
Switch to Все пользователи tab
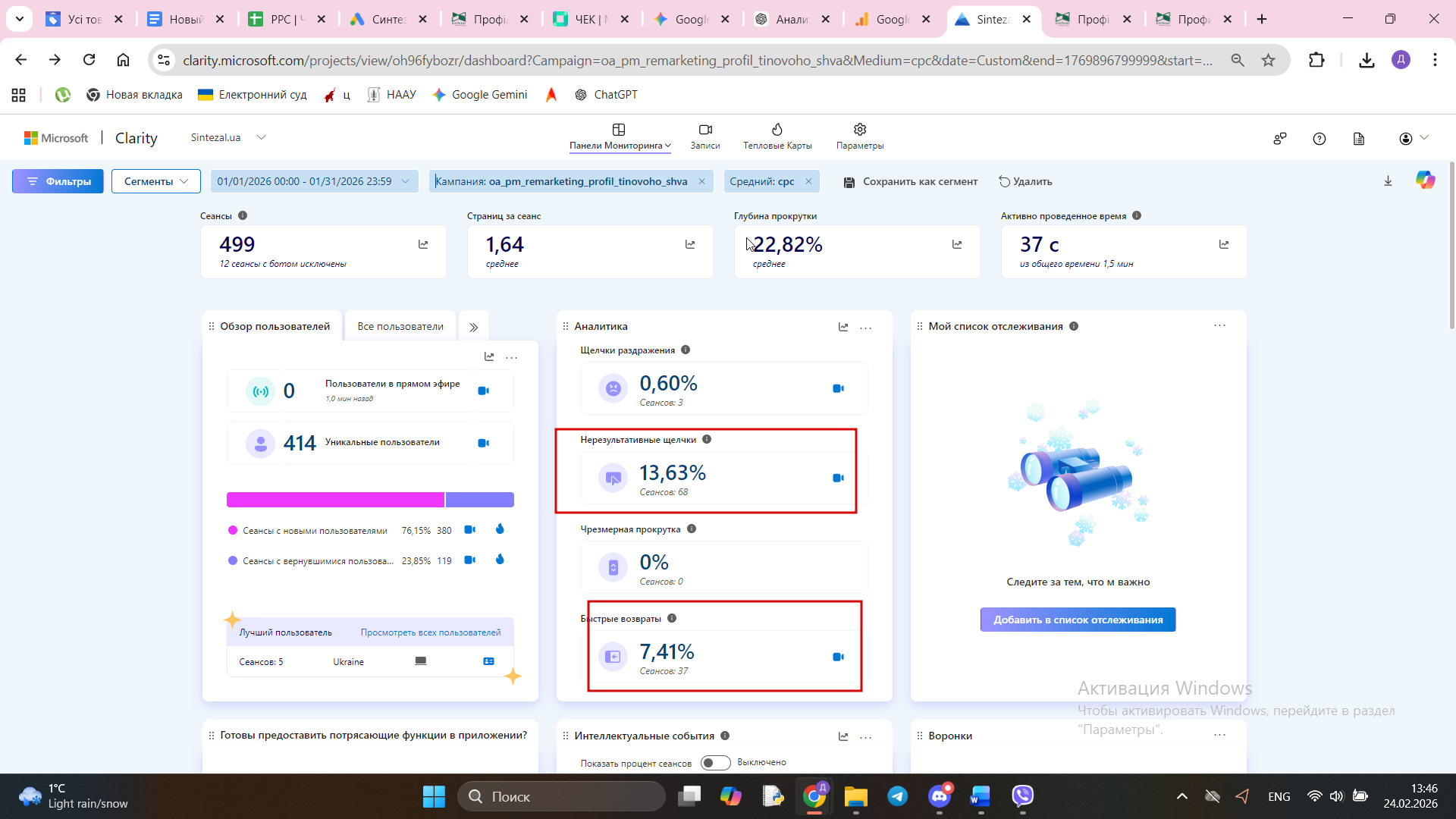click(x=400, y=326)
